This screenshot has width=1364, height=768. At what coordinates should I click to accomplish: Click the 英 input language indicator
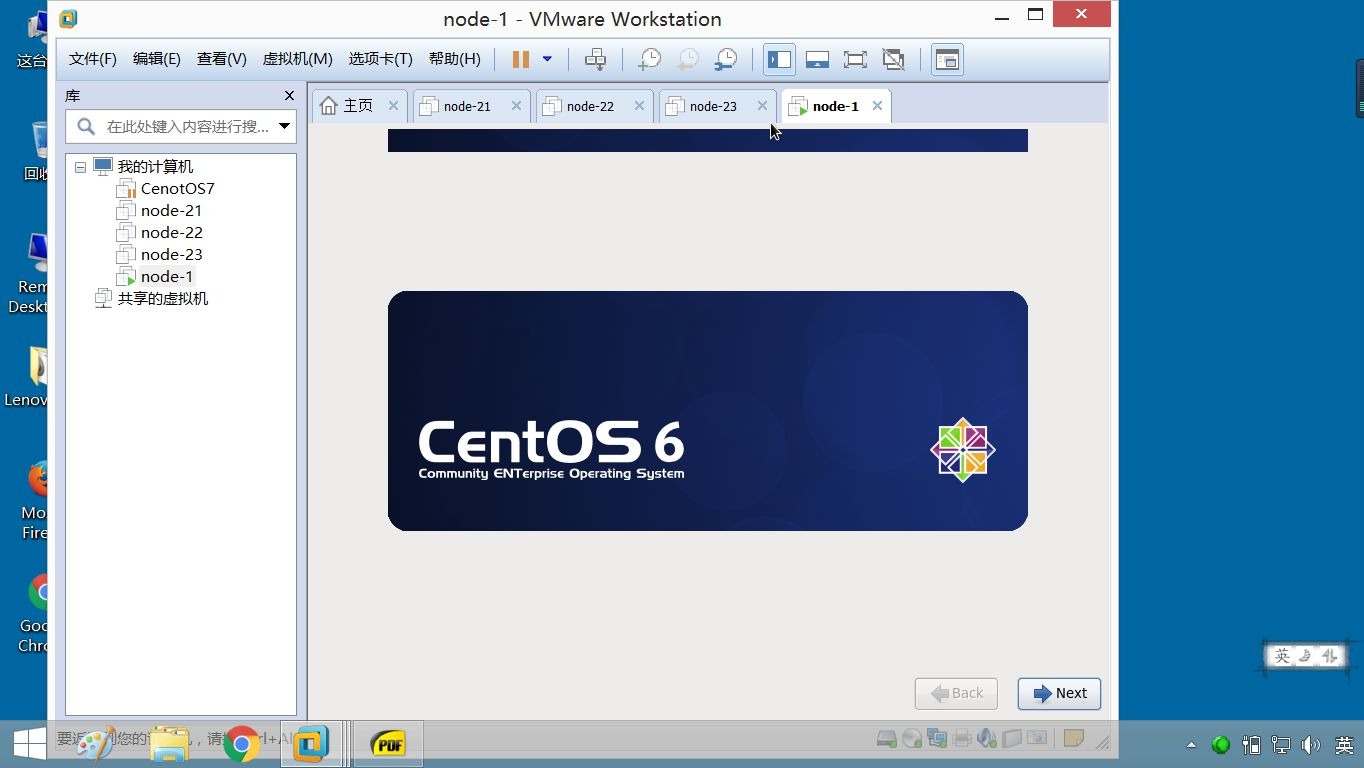pos(1345,745)
